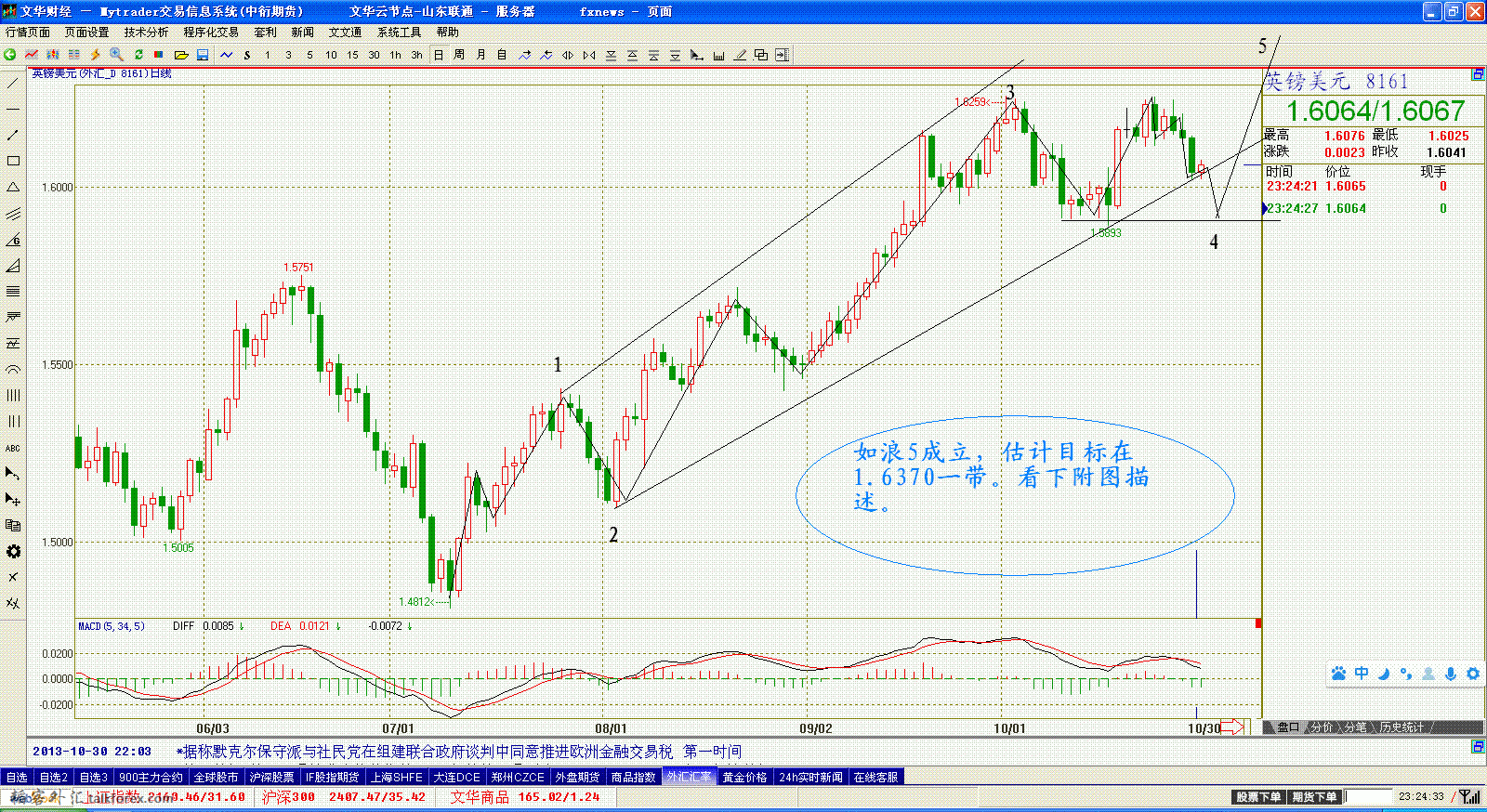Viewport: 1487px width, 812px height.
Task: Open the 新闻 menu
Action: point(302,32)
